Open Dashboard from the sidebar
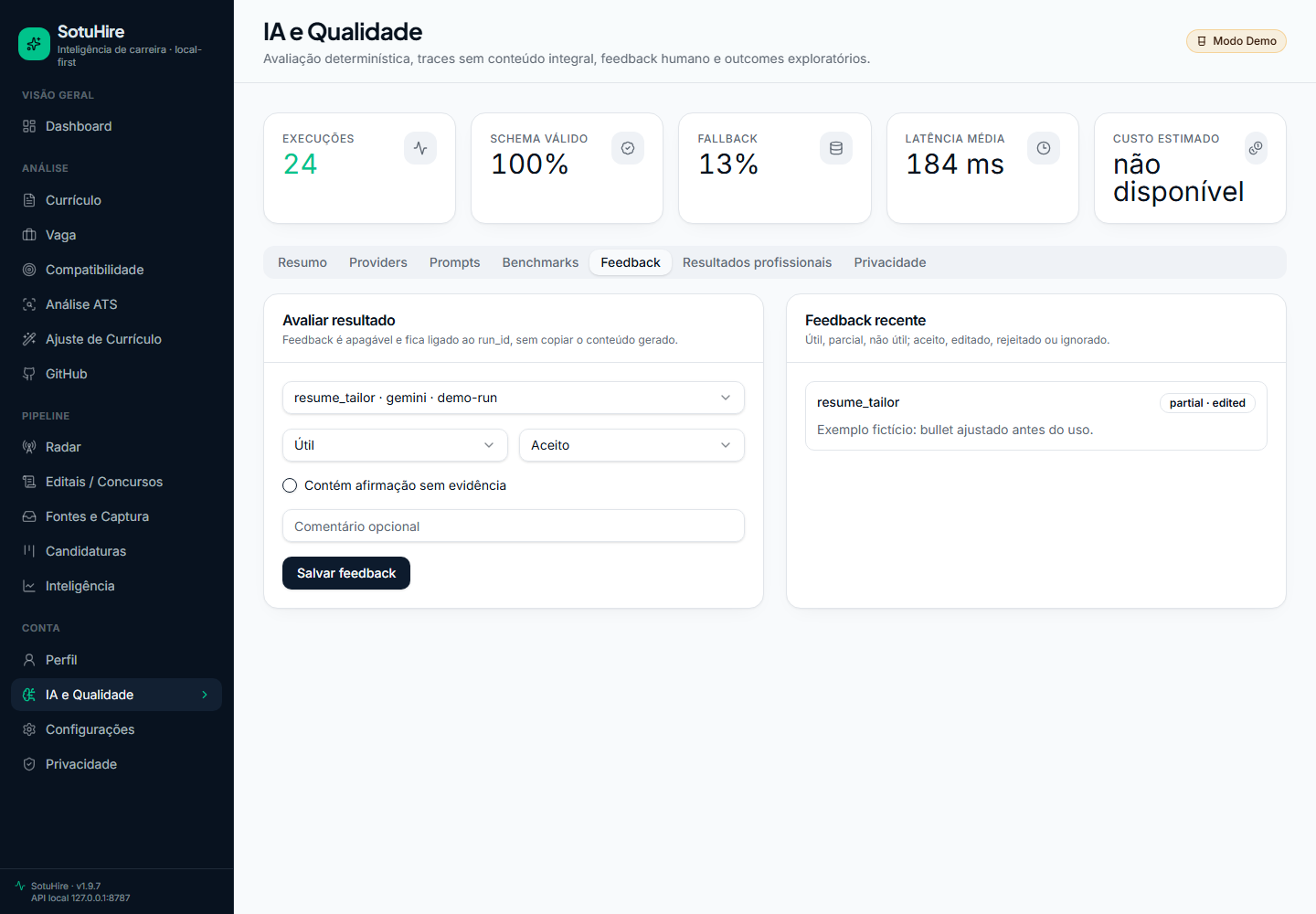The width and height of the screenshot is (1316, 914). click(116, 126)
